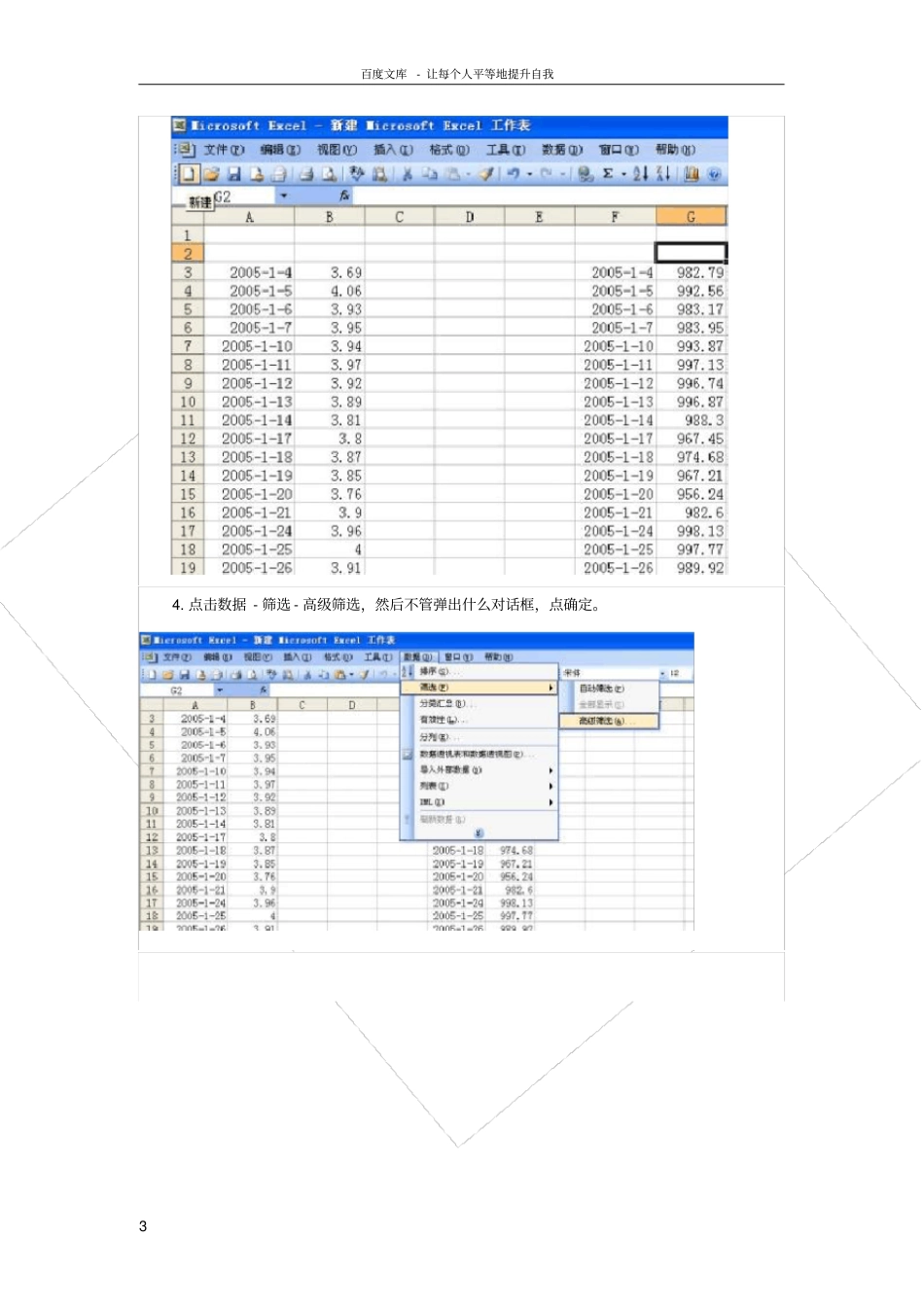Choose 分类汇总 in the open 数据 menu
Screen dimensions: 924x1308
click(x=484, y=703)
